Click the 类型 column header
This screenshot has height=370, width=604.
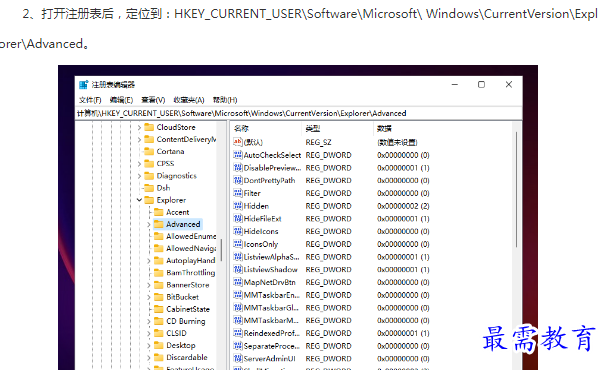tap(312, 129)
